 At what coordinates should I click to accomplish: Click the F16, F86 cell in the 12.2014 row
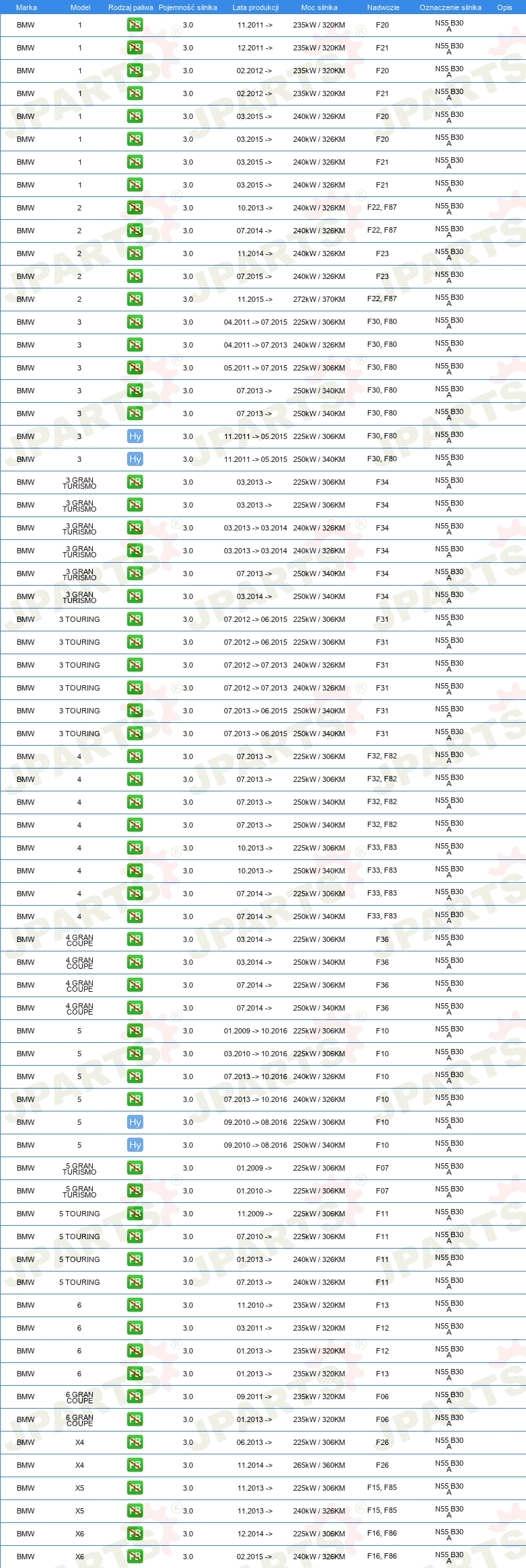point(382,1533)
